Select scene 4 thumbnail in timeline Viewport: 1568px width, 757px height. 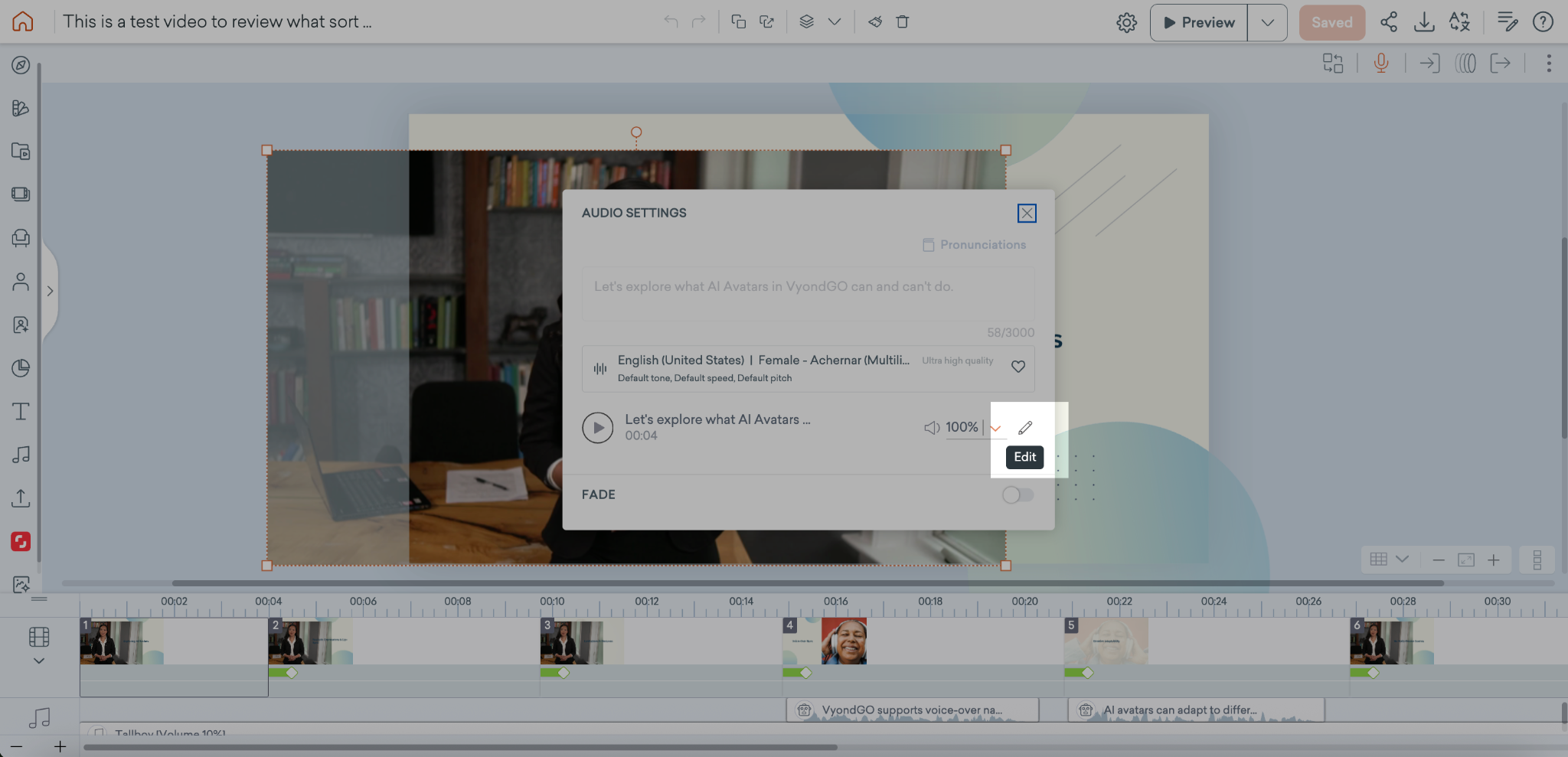(x=825, y=641)
